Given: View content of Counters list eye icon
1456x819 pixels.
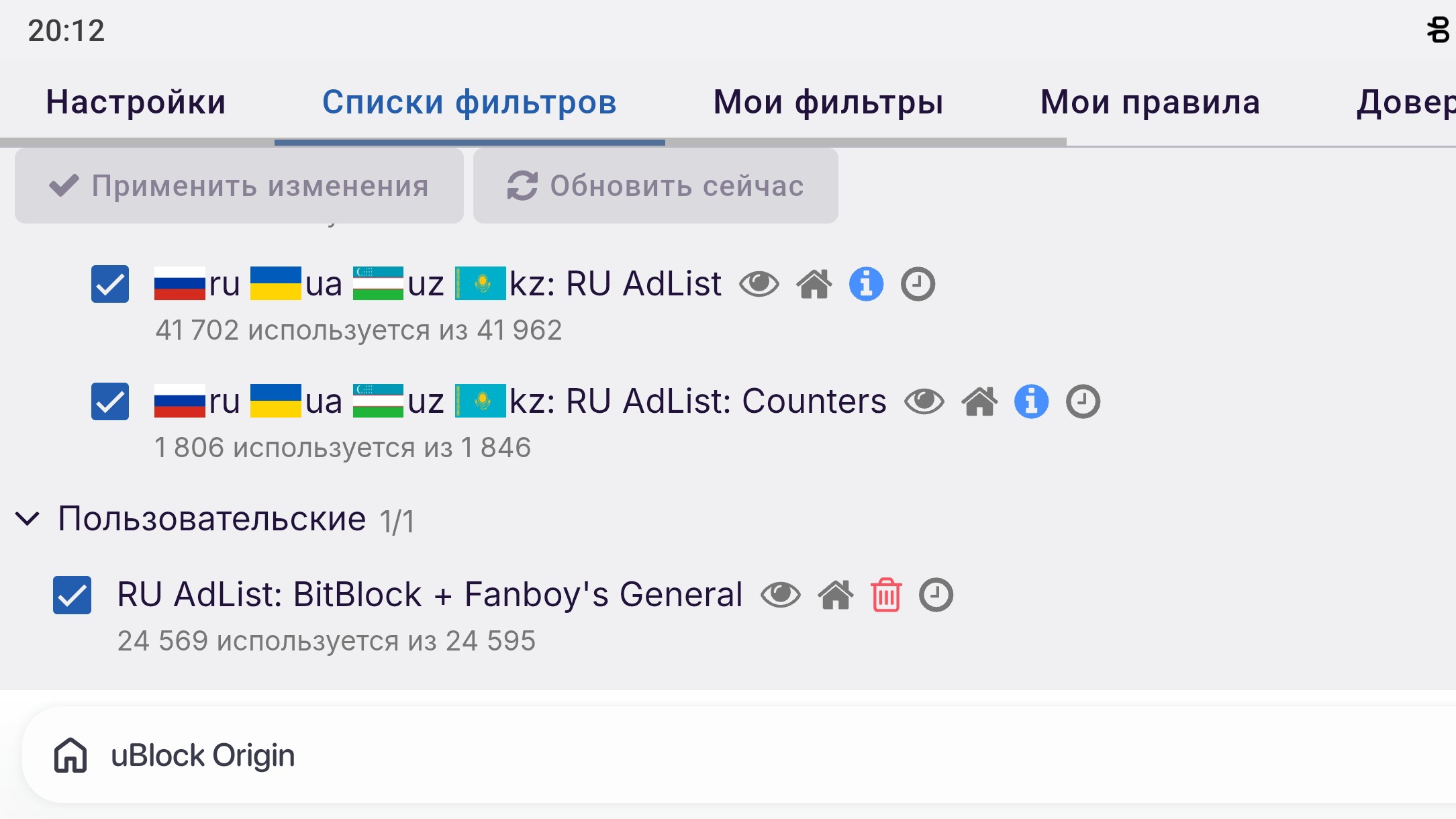Looking at the screenshot, I should [x=924, y=401].
